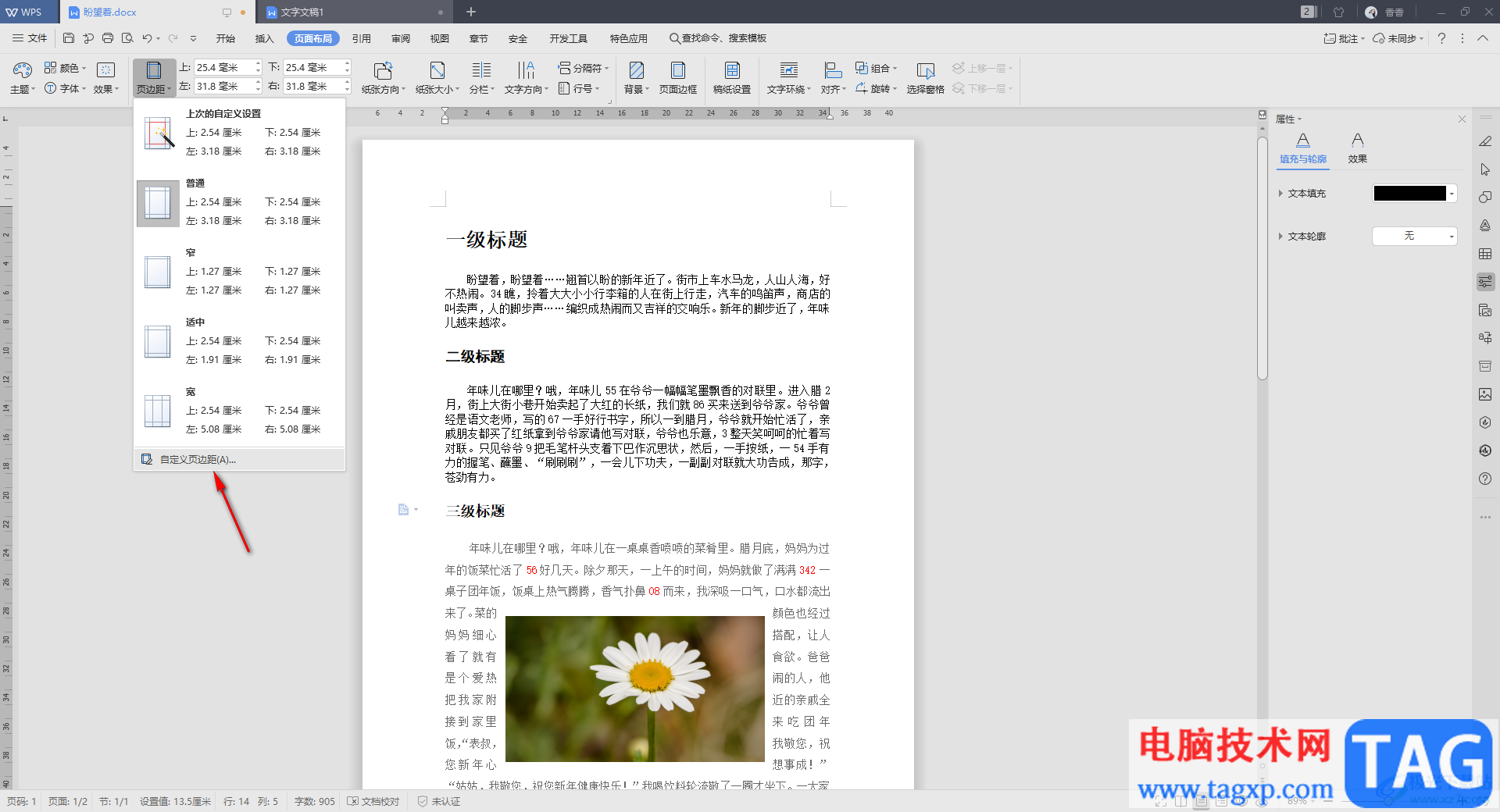Screen dimensions: 1500x812
Task: Open the 页边距 margins dropdown
Action: [x=154, y=78]
